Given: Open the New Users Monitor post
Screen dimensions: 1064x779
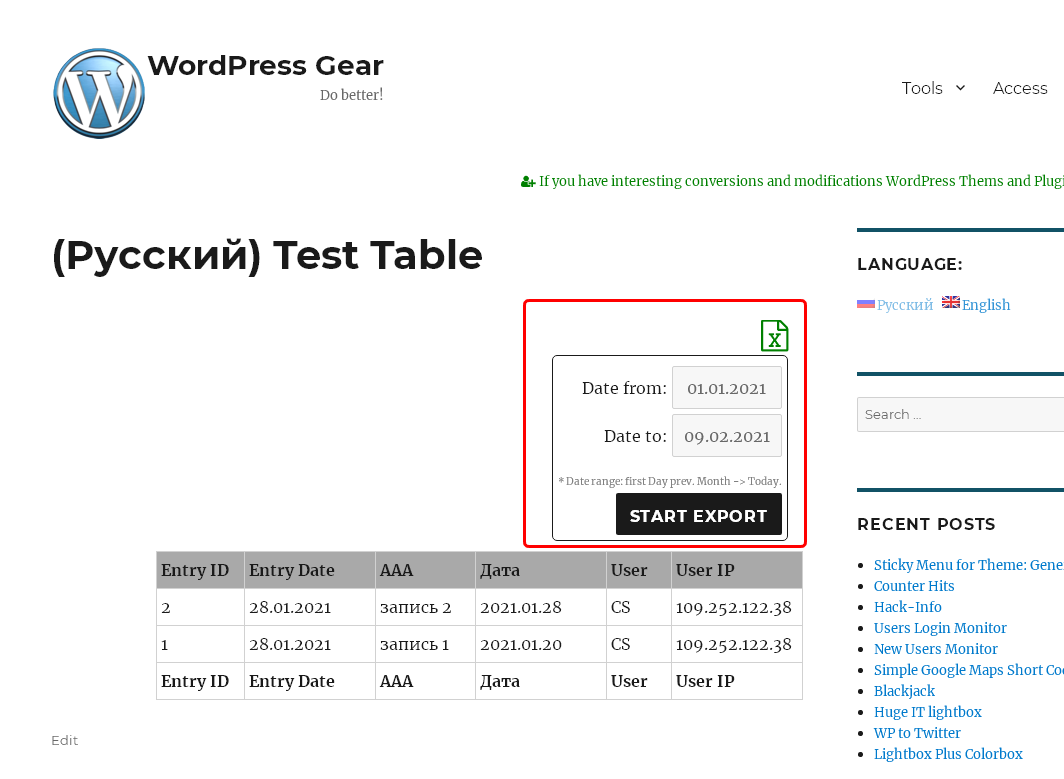Looking at the screenshot, I should pyautogui.click(x=935, y=649).
